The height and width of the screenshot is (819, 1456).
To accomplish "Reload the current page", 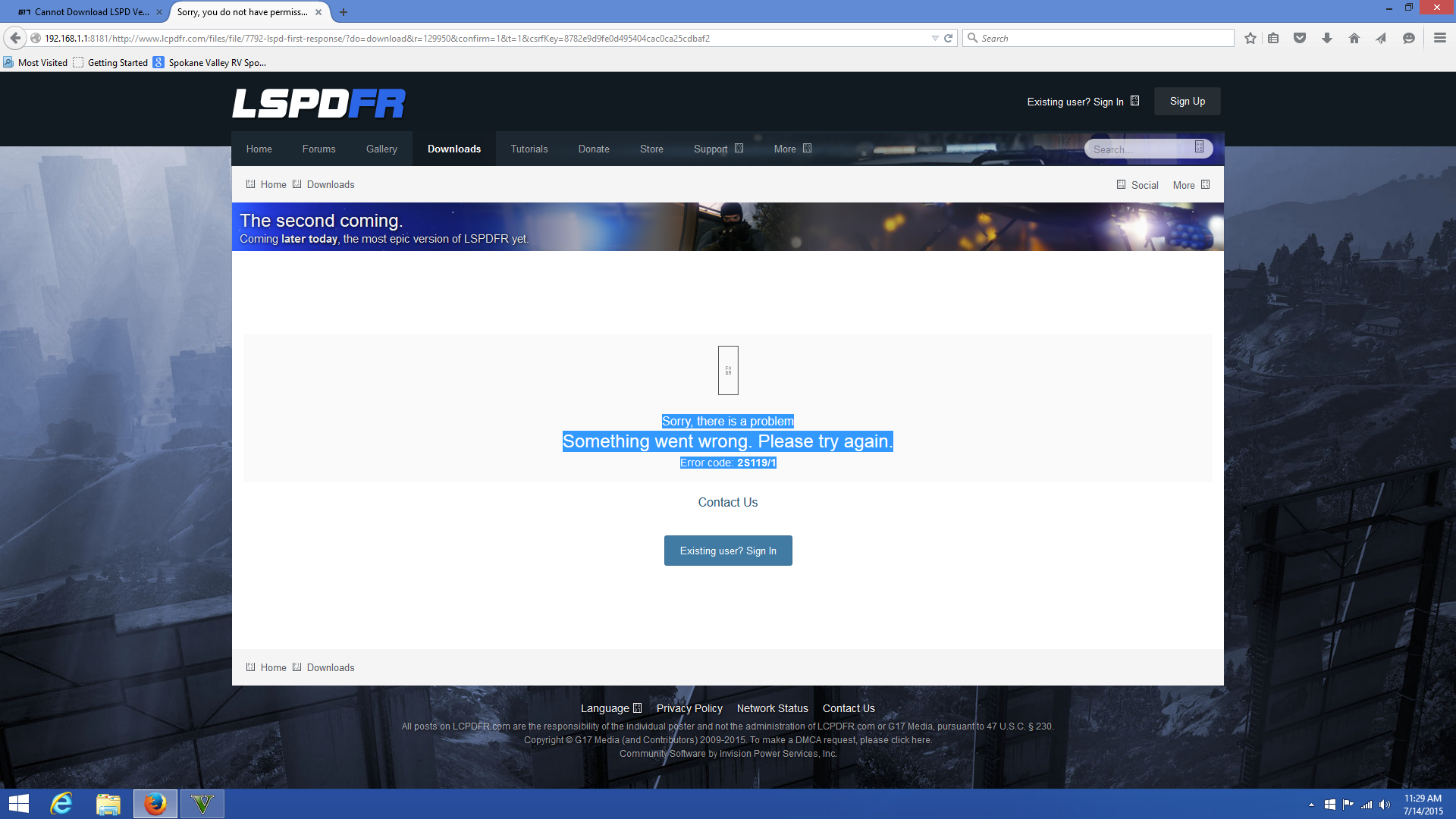I will (948, 38).
